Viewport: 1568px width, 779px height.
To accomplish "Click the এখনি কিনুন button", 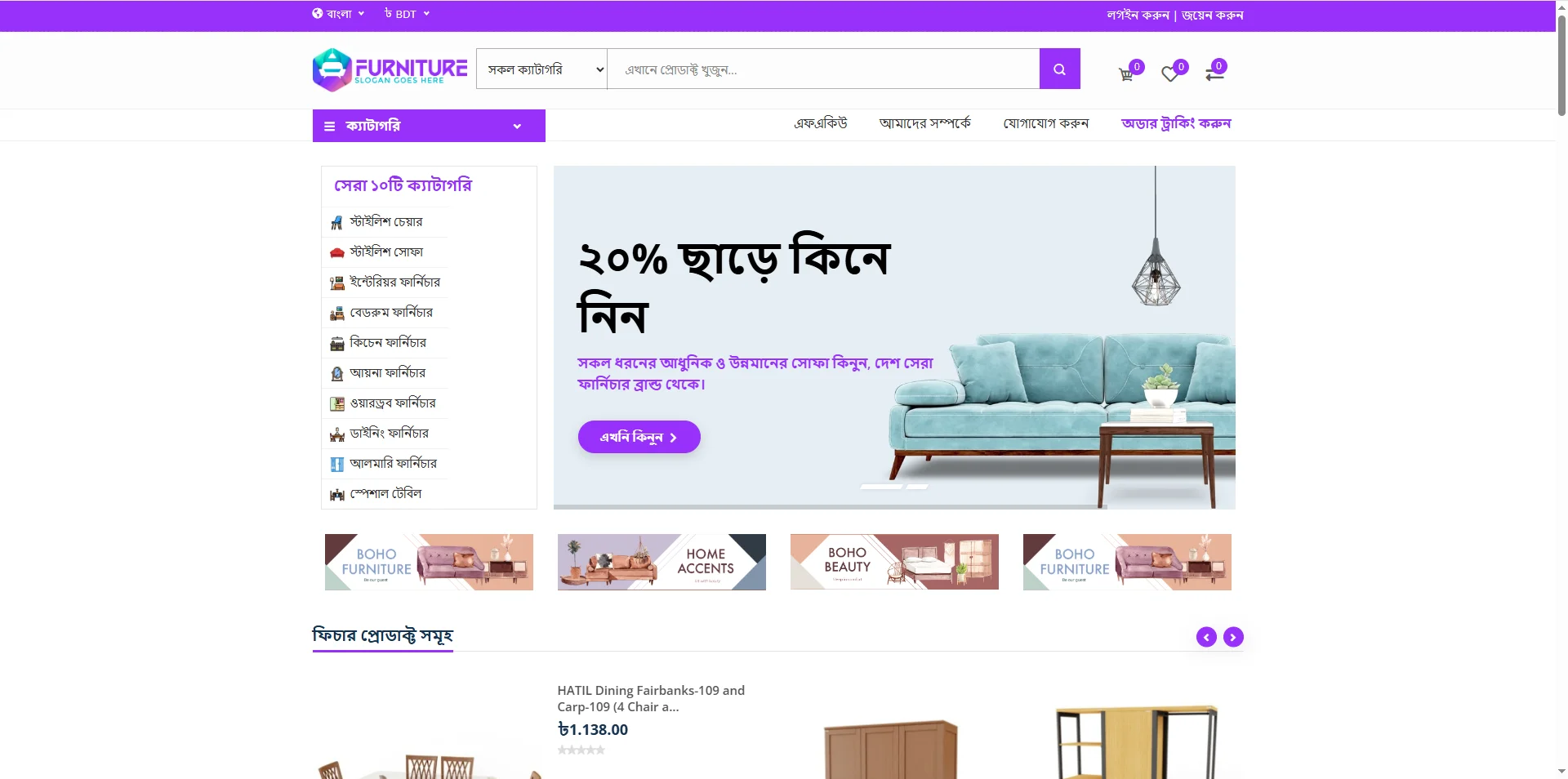I will tap(639, 437).
